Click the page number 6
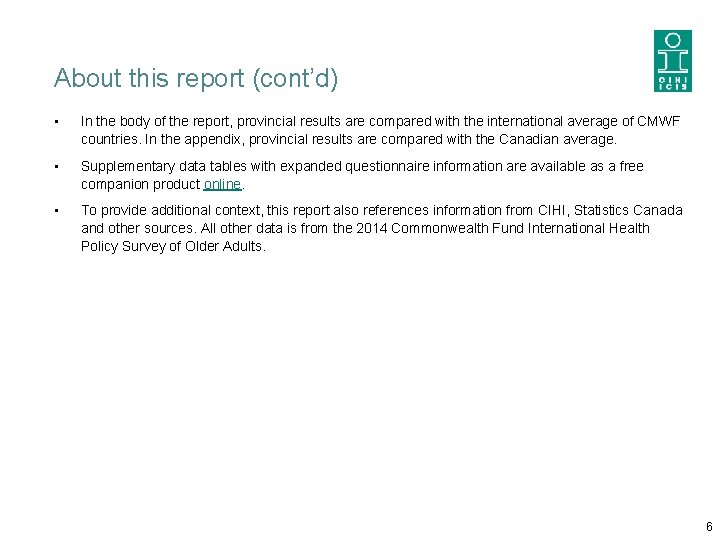The image size is (720, 540). [x=709, y=526]
